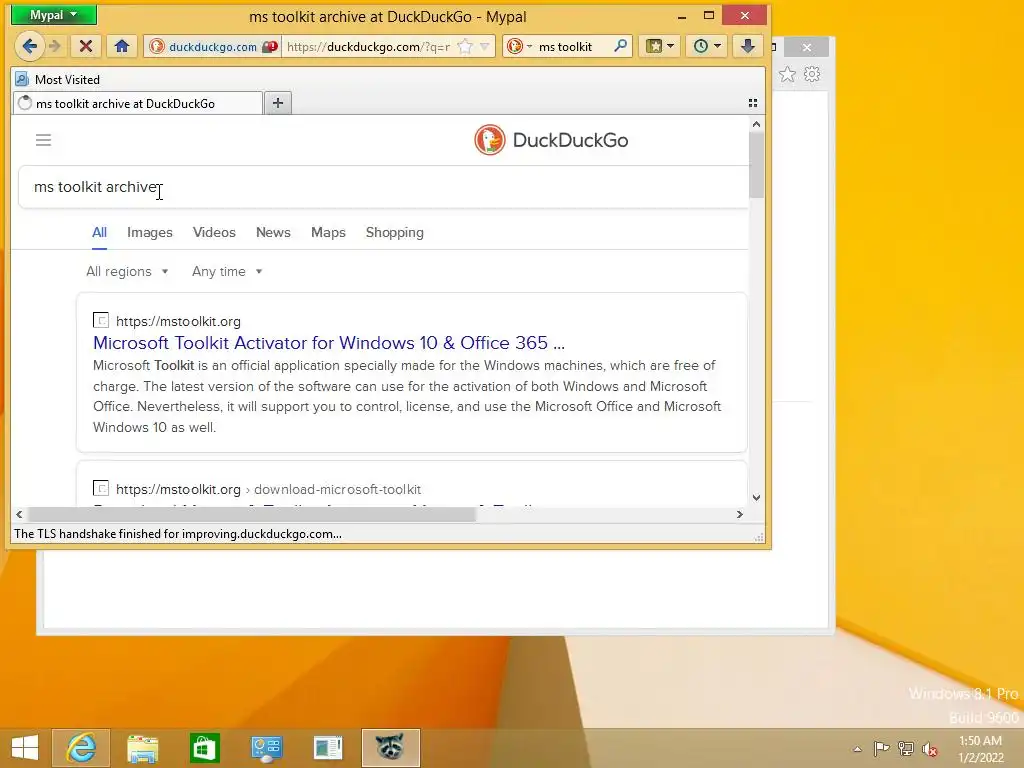This screenshot has height=768, width=1024.
Task: Select the All results tab
Action: (x=99, y=232)
